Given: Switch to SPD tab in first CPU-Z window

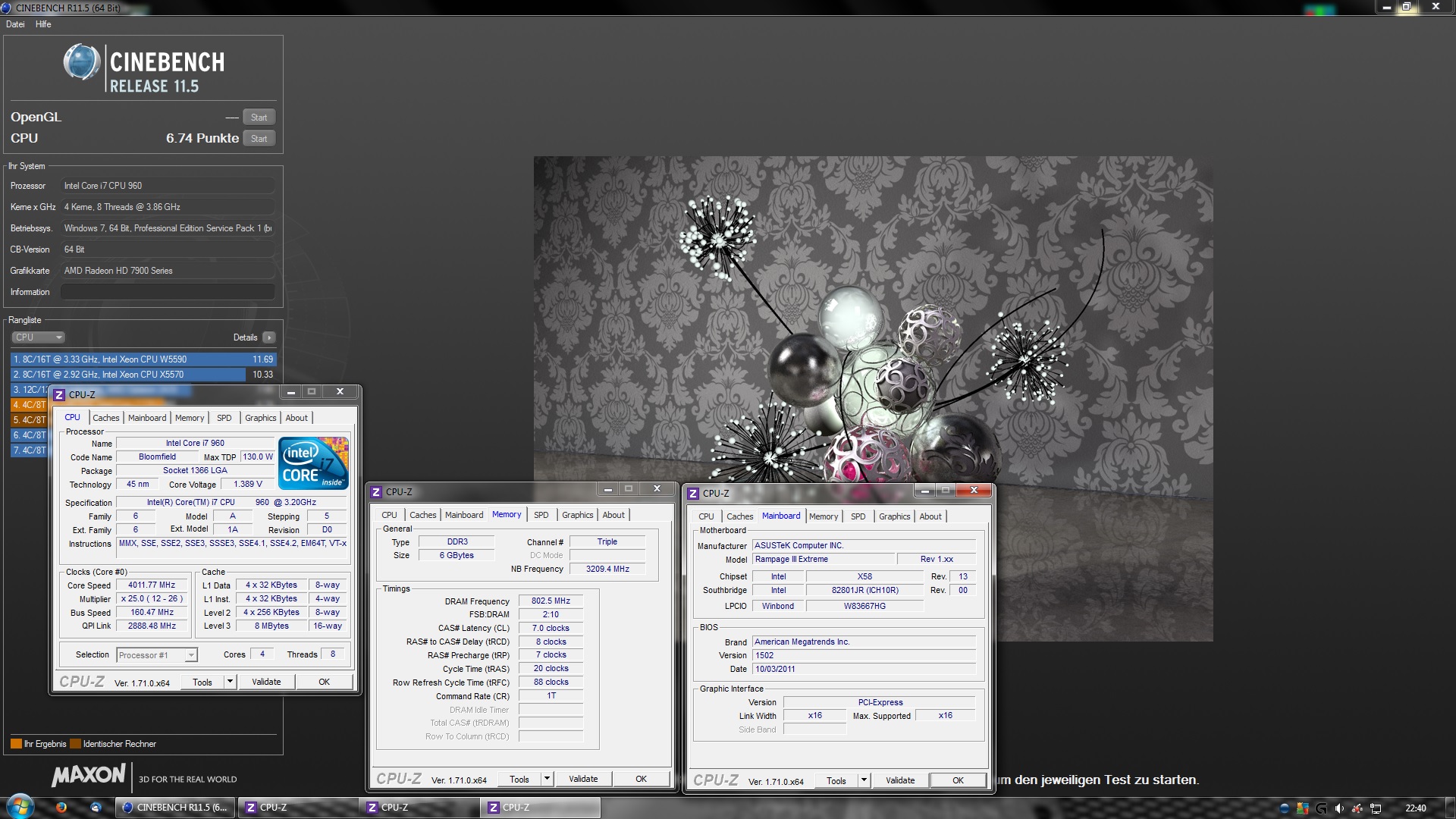Looking at the screenshot, I should click(224, 418).
